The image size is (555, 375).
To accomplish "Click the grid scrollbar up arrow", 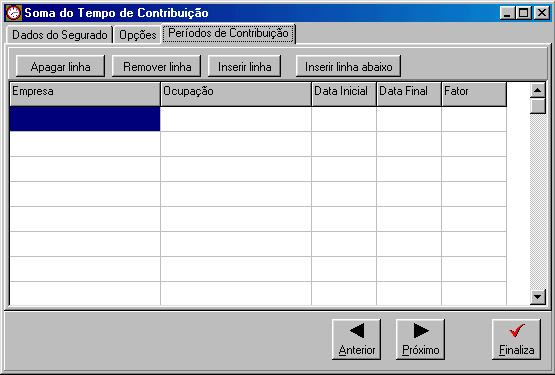I will coord(538,90).
